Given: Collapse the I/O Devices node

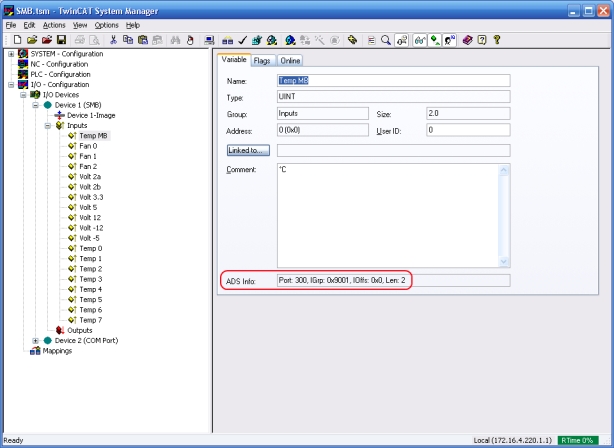Looking at the screenshot, I should point(23,95).
